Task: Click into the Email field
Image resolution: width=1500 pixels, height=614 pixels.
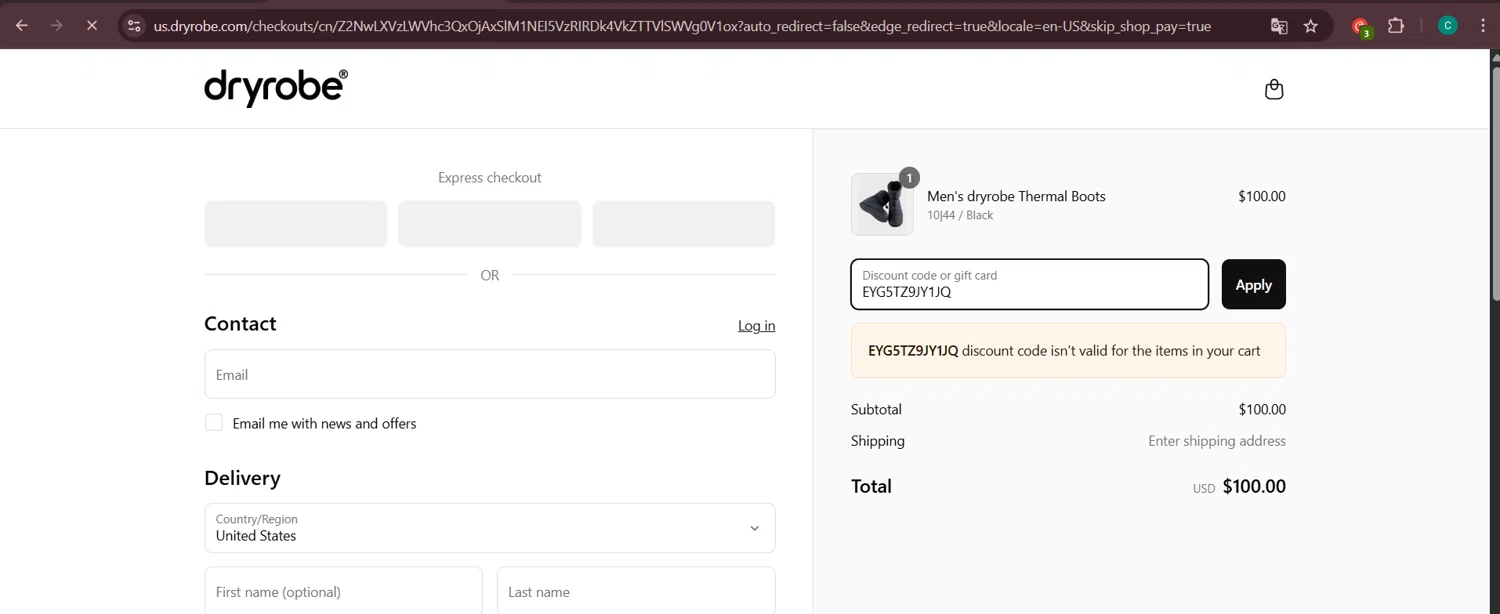Action: pyautogui.click(x=490, y=374)
